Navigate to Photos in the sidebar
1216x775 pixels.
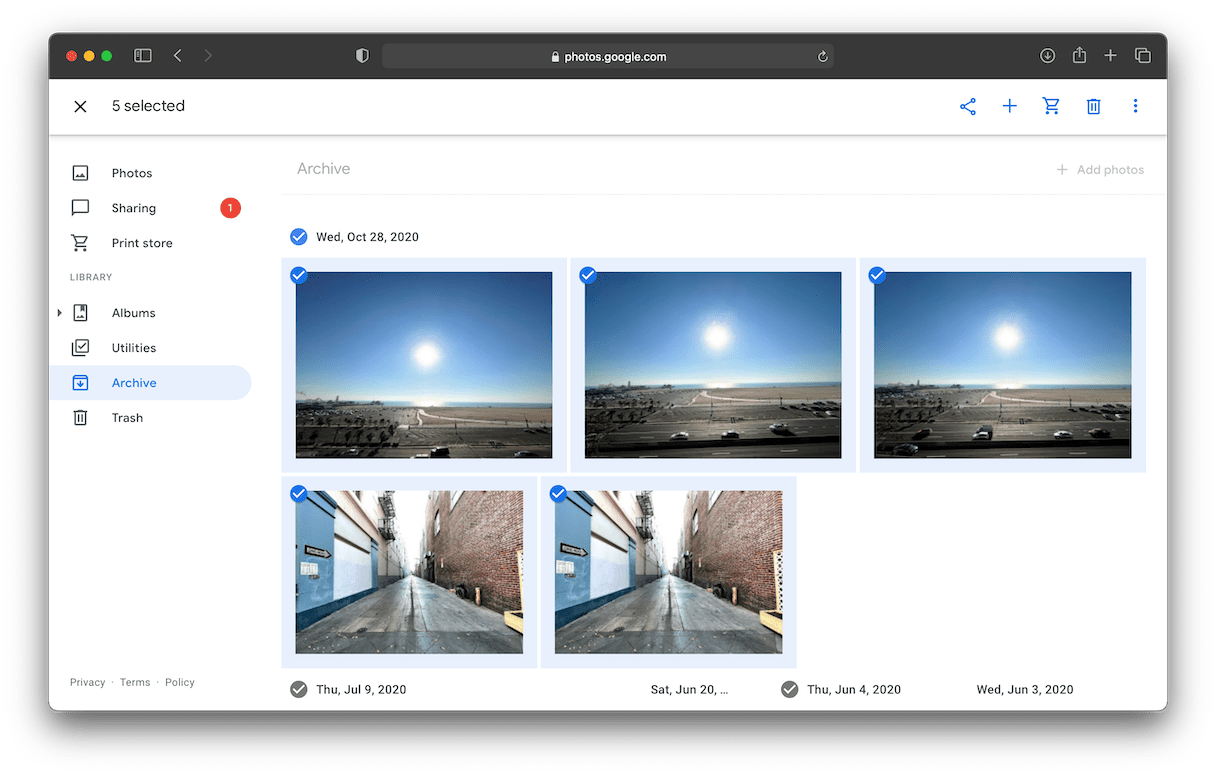click(x=131, y=173)
